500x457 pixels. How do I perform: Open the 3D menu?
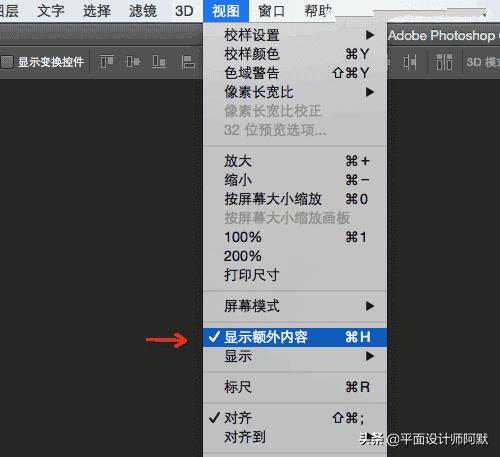184,11
